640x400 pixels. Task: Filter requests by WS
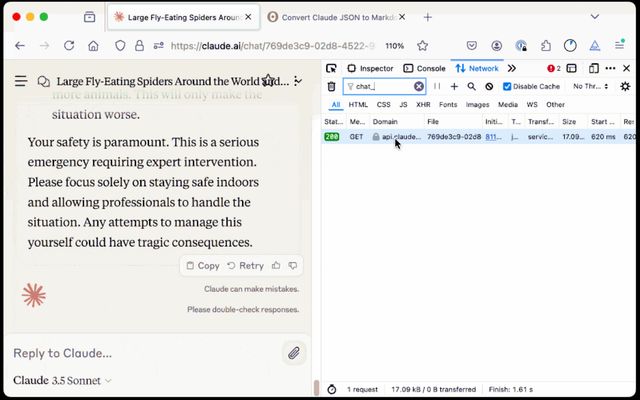(x=532, y=104)
